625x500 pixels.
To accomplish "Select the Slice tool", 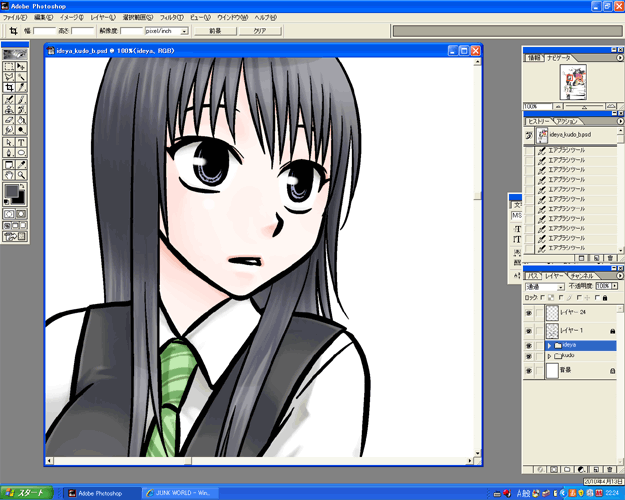I will [x=21, y=87].
